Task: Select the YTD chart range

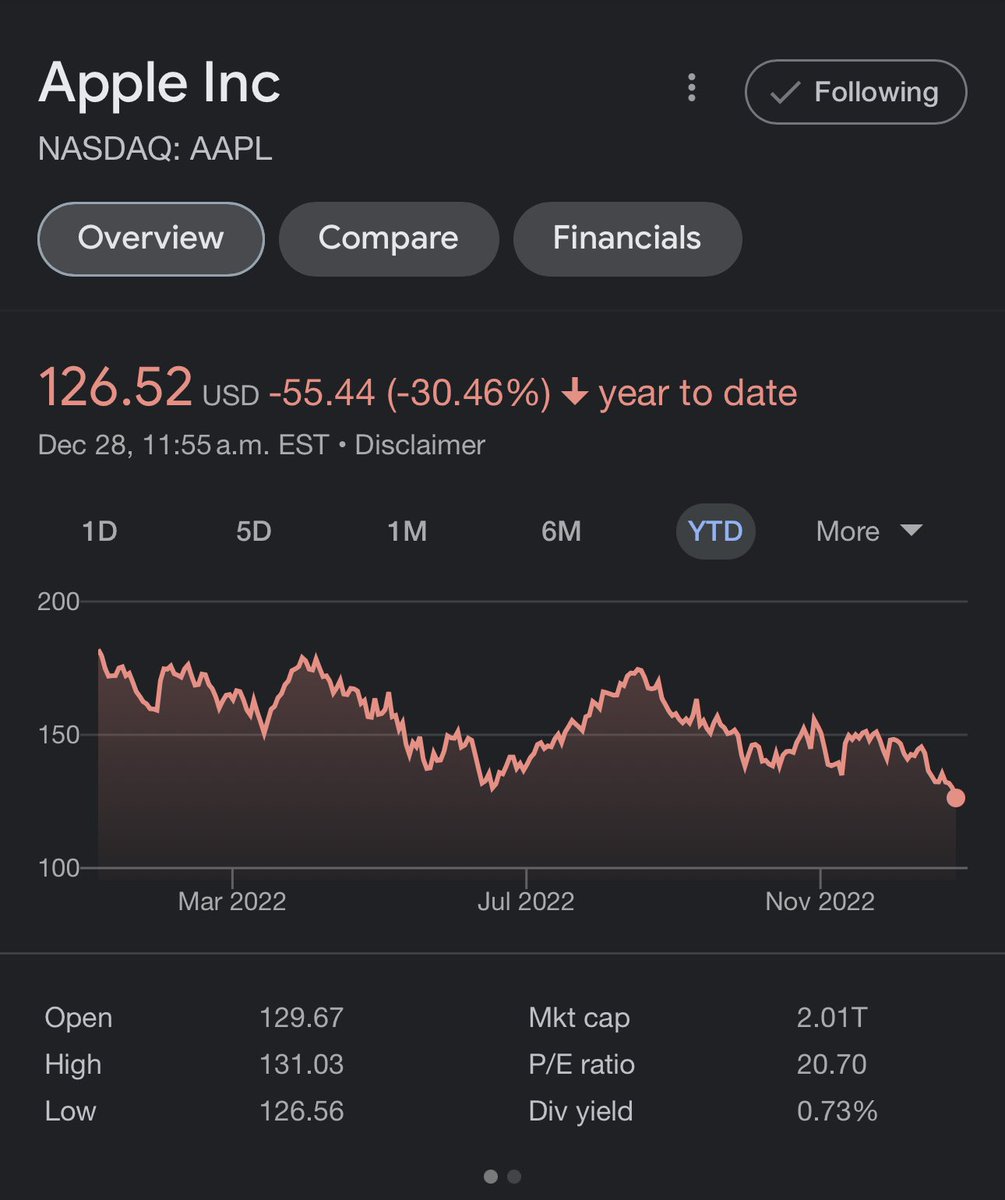Action: tap(715, 531)
